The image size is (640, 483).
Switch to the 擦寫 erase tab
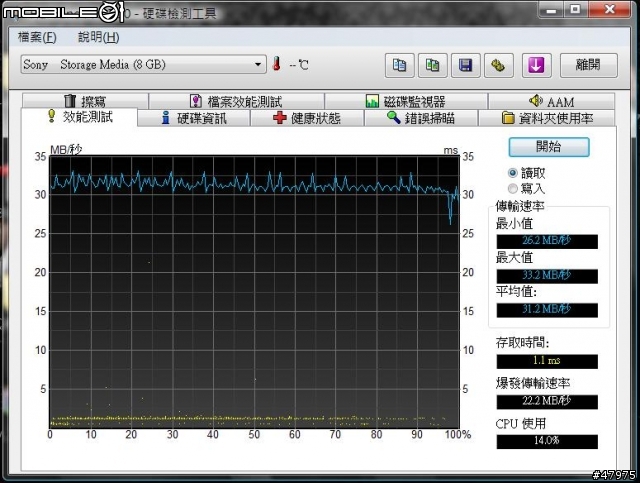click(85, 101)
